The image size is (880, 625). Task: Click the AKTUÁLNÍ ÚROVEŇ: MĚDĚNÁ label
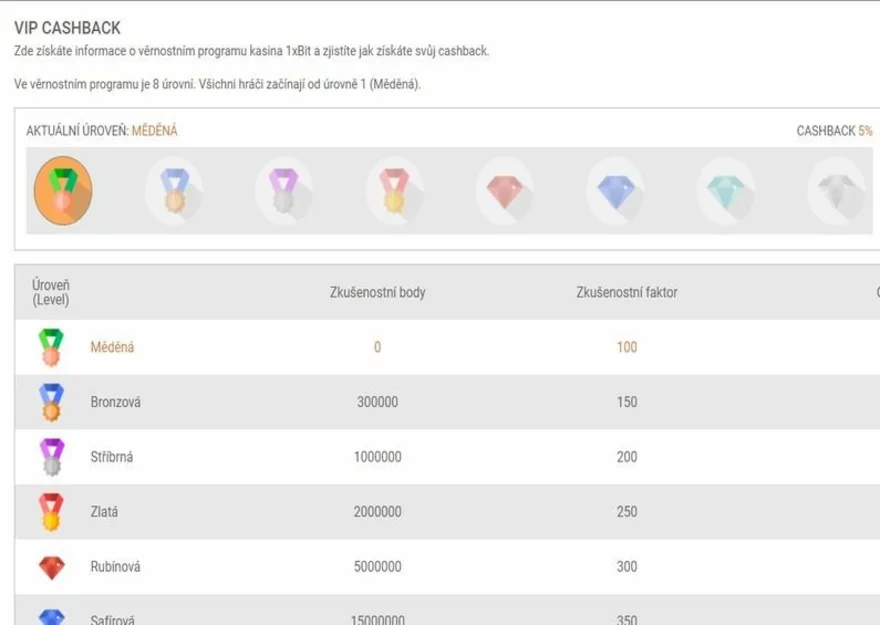[x=102, y=131]
